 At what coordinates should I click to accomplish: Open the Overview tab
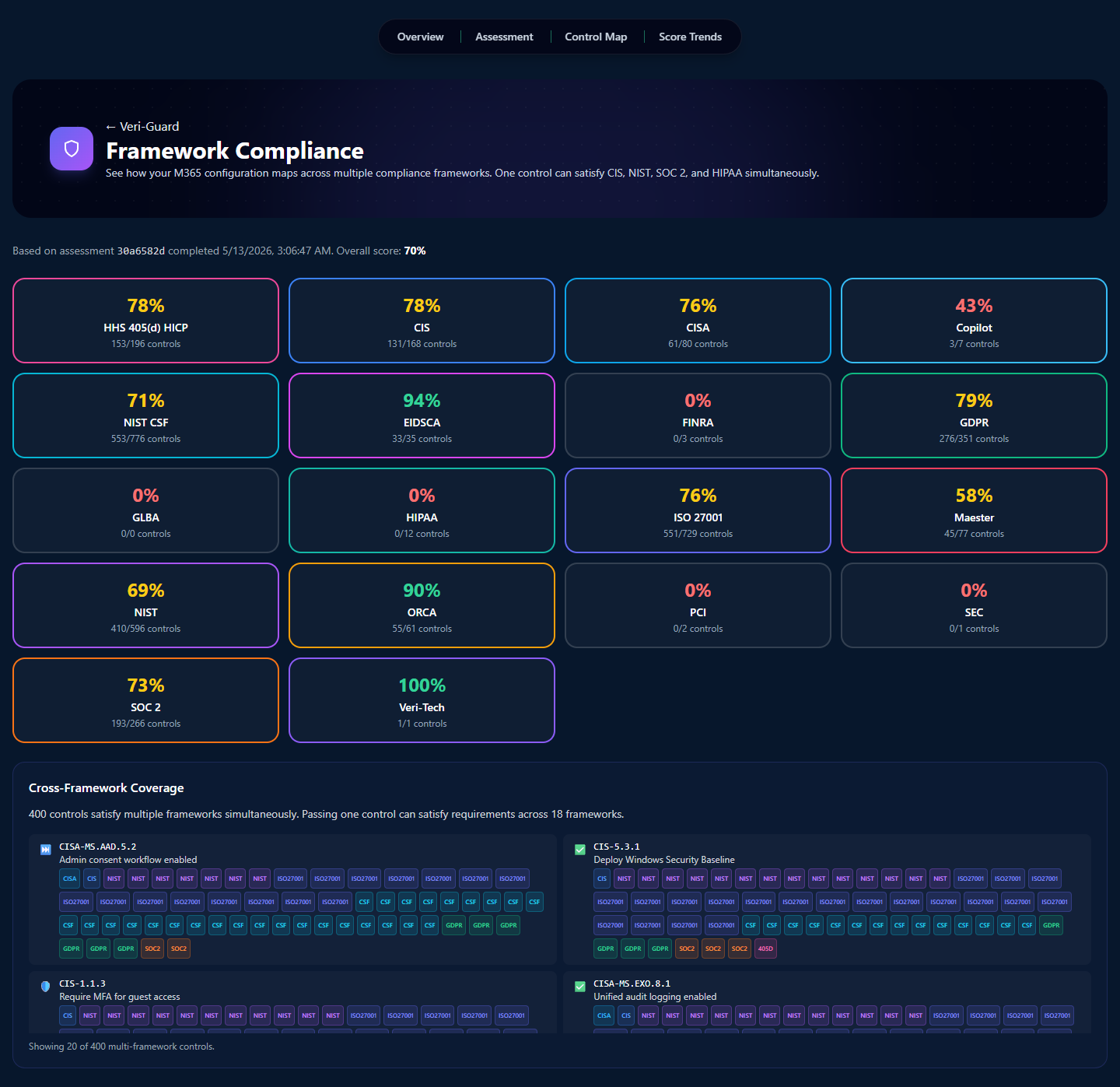point(420,37)
